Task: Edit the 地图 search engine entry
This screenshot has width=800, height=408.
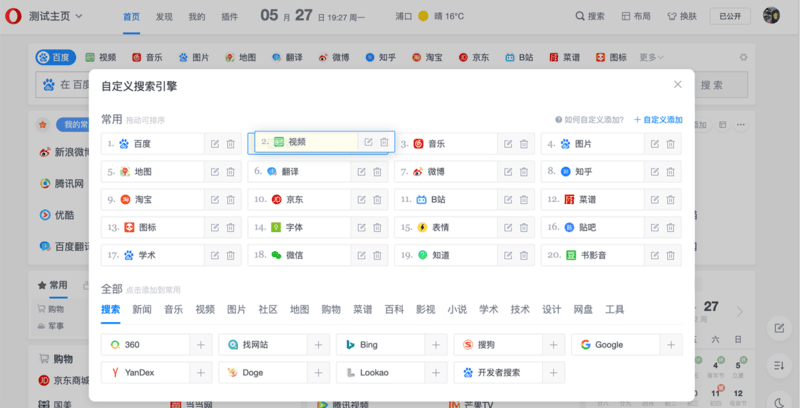Action: (215, 172)
